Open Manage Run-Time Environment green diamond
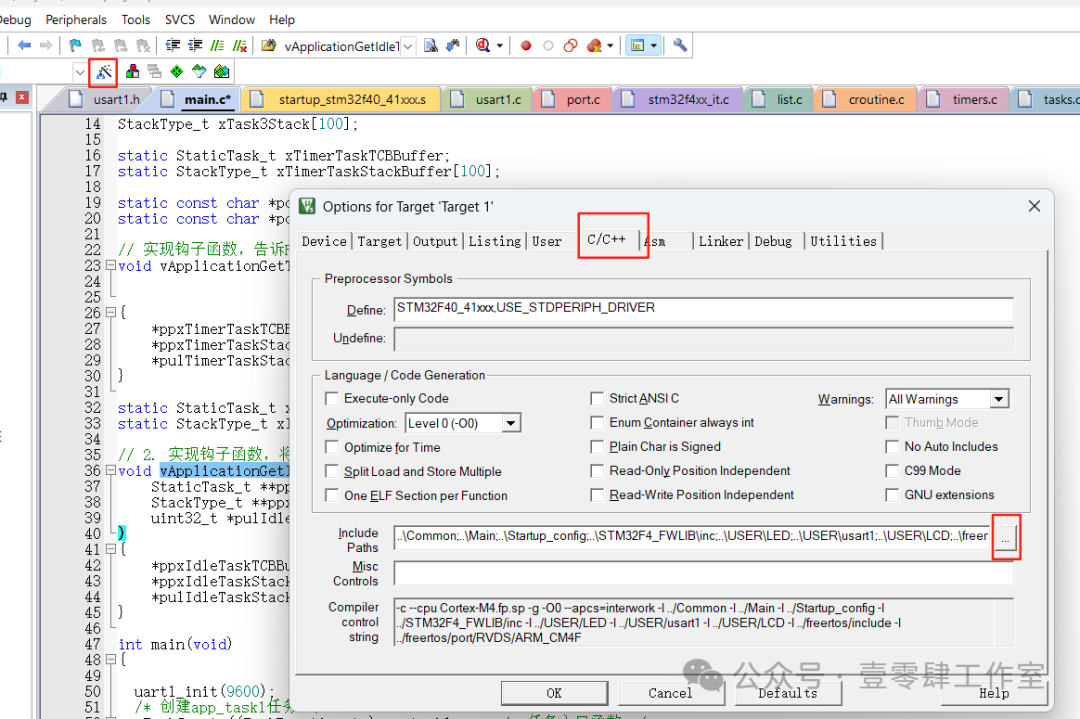 pos(177,71)
